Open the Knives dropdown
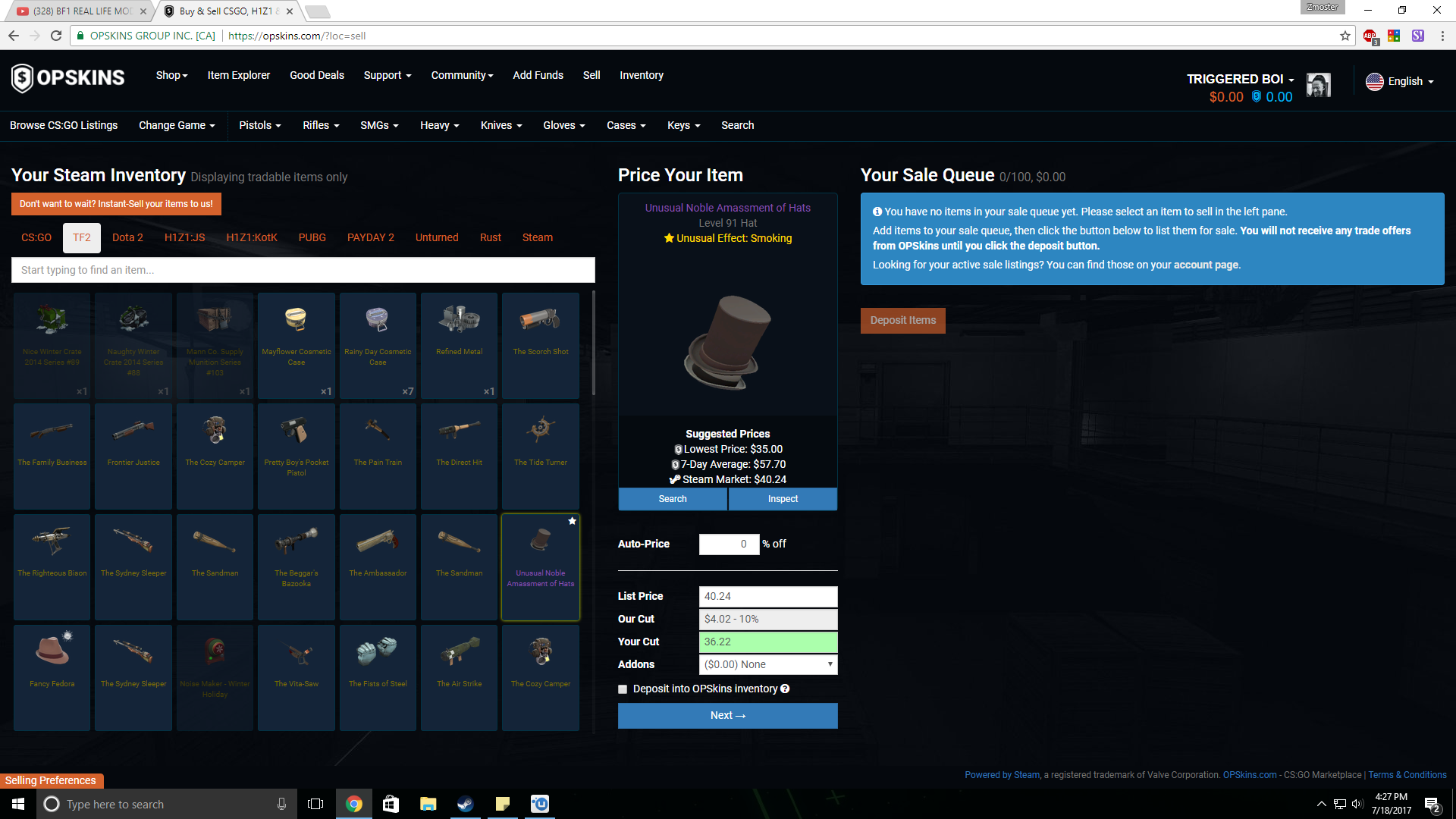The height and width of the screenshot is (819, 1456). pyautogui.click(x=501, y=125)
